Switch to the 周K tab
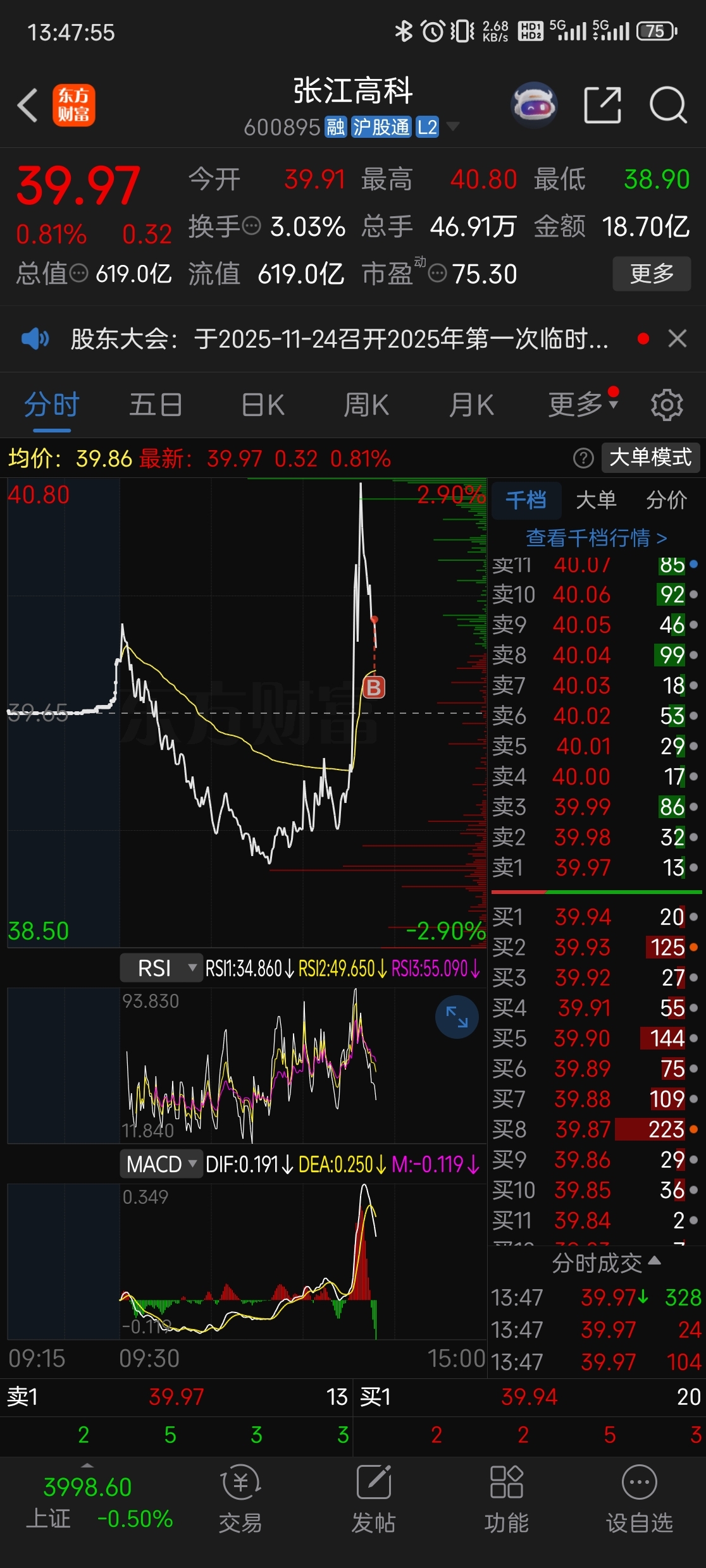706x1568 pixels. (x=366, y=405)
